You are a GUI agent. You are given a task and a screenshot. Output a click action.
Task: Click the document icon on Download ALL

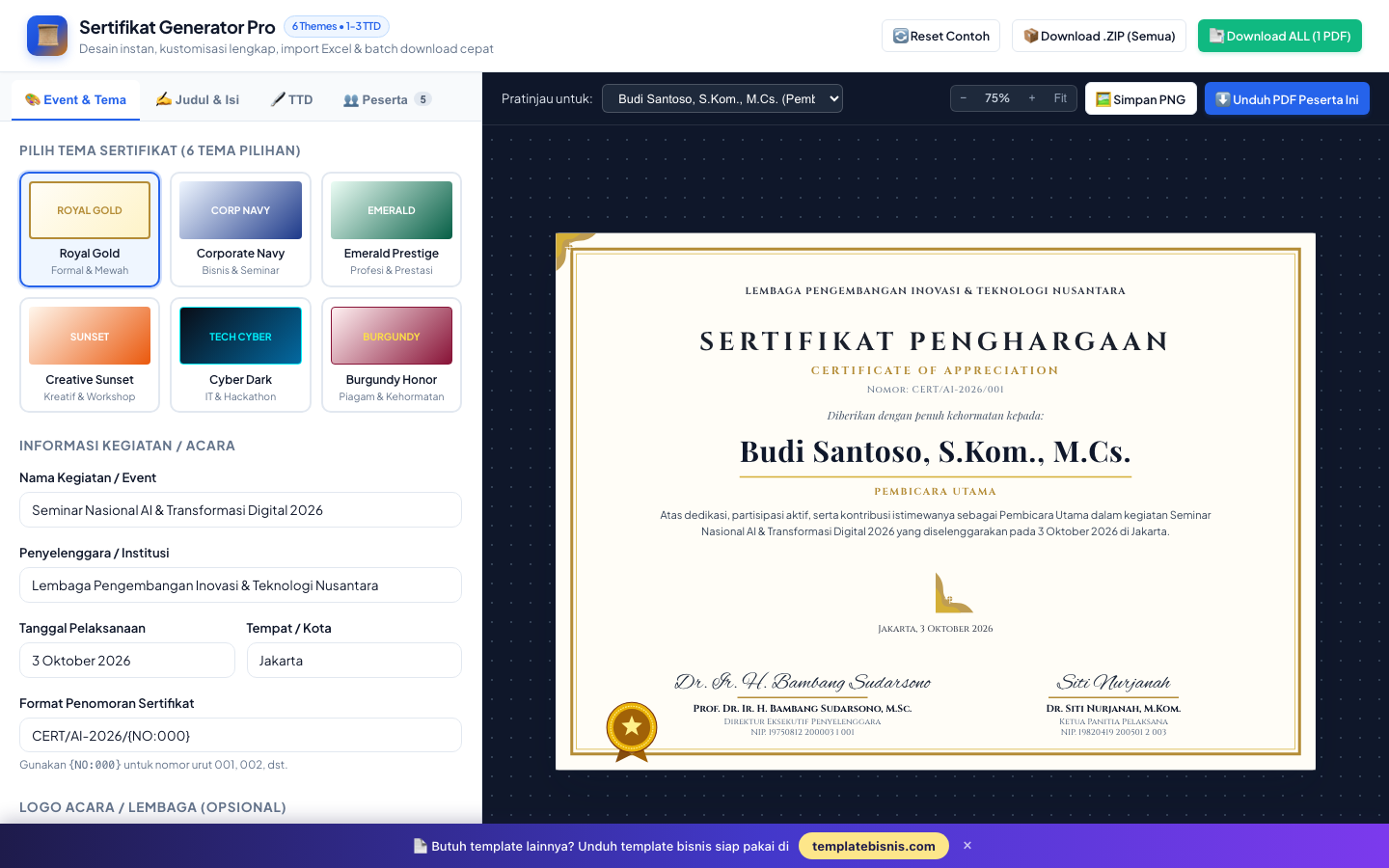(x=1216, y=36)
